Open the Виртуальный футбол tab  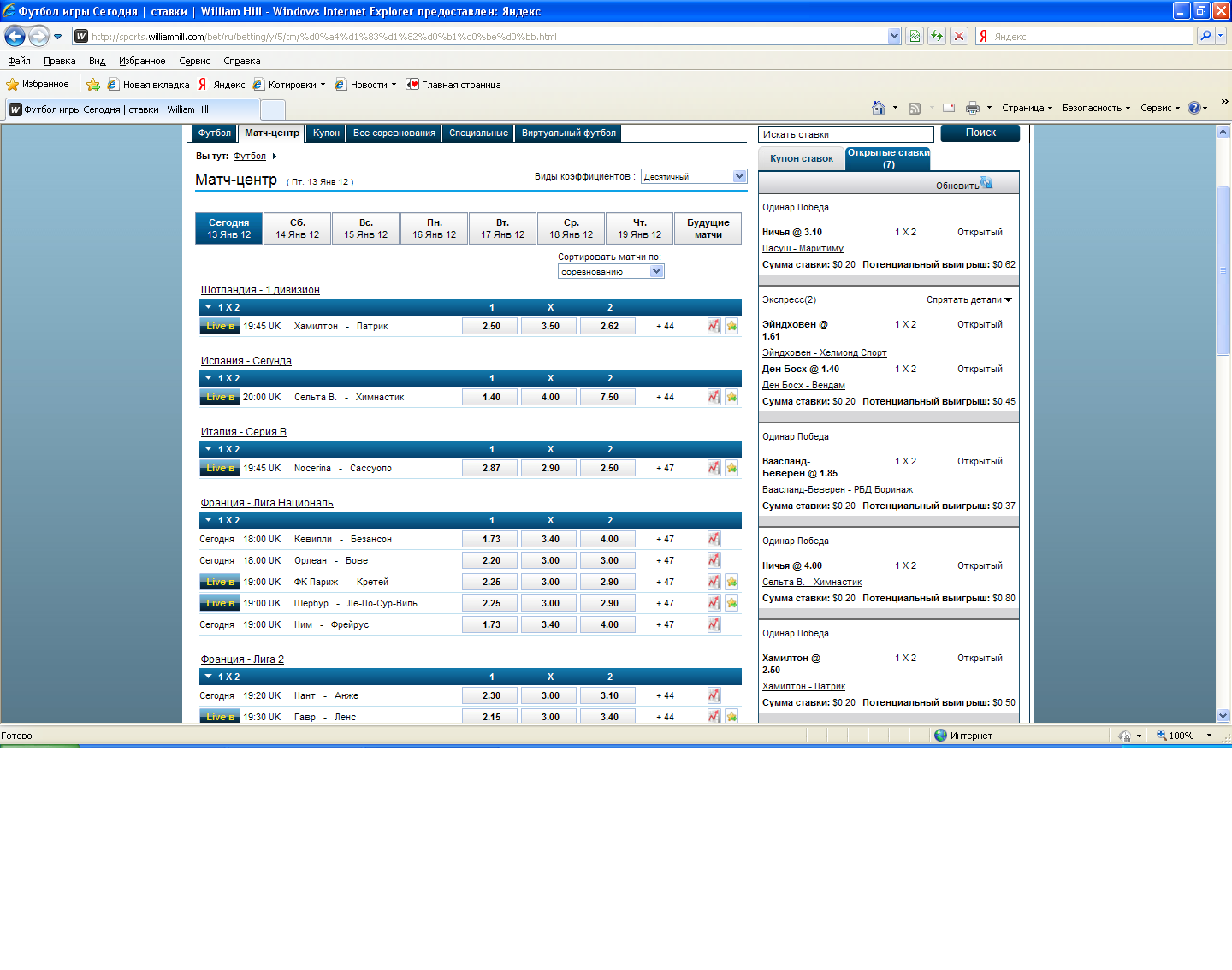(x=568, y=133)
